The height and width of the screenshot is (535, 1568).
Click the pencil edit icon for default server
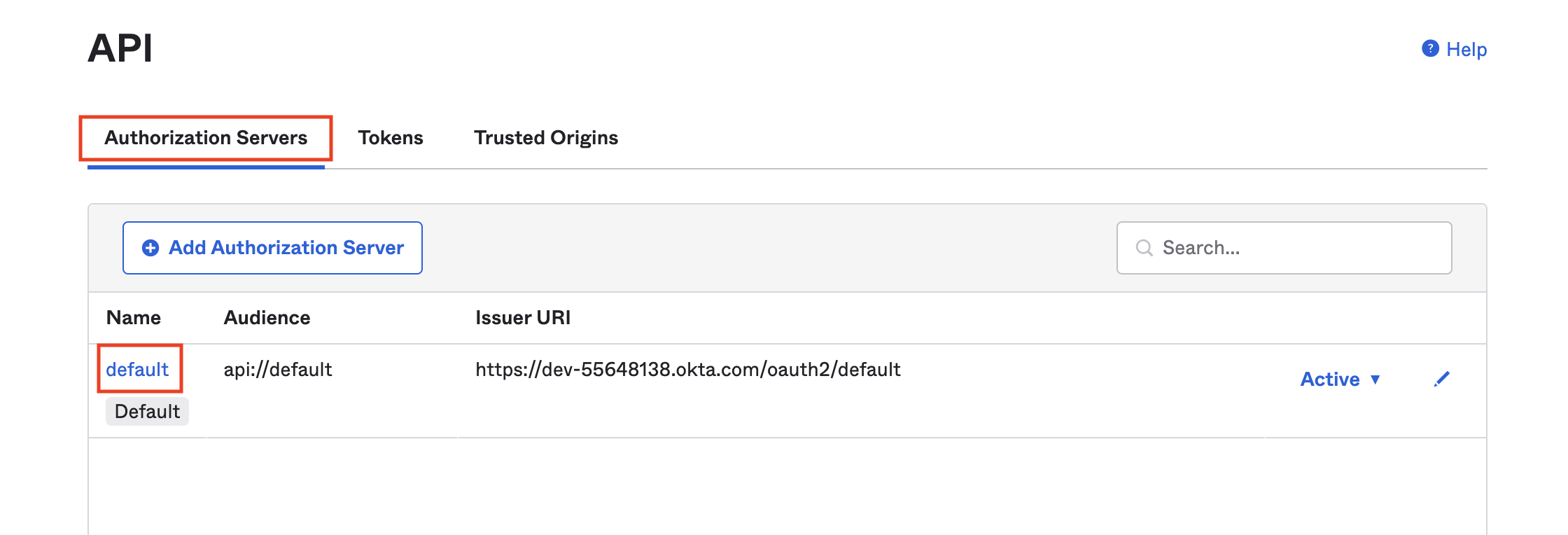tap(1442, 380)
